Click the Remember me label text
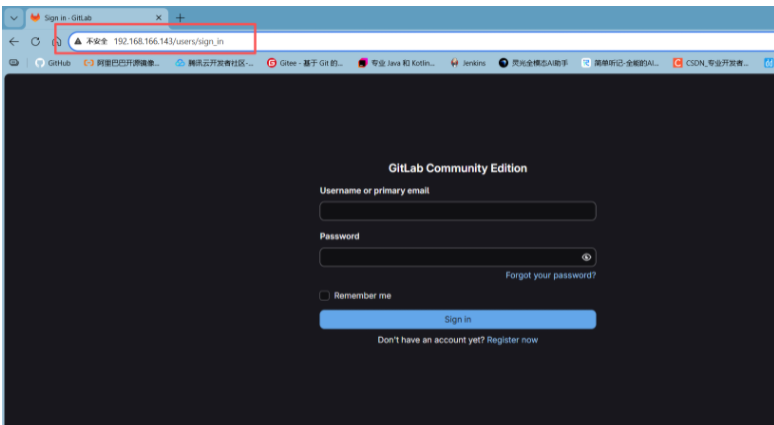The image size is (774, 425). pyautogui.click(x=362, y=296)
